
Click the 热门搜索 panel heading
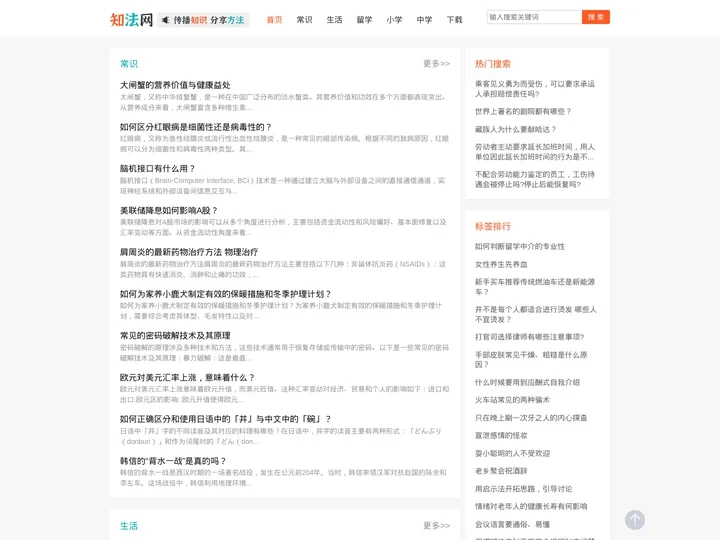tap(493, 64)
